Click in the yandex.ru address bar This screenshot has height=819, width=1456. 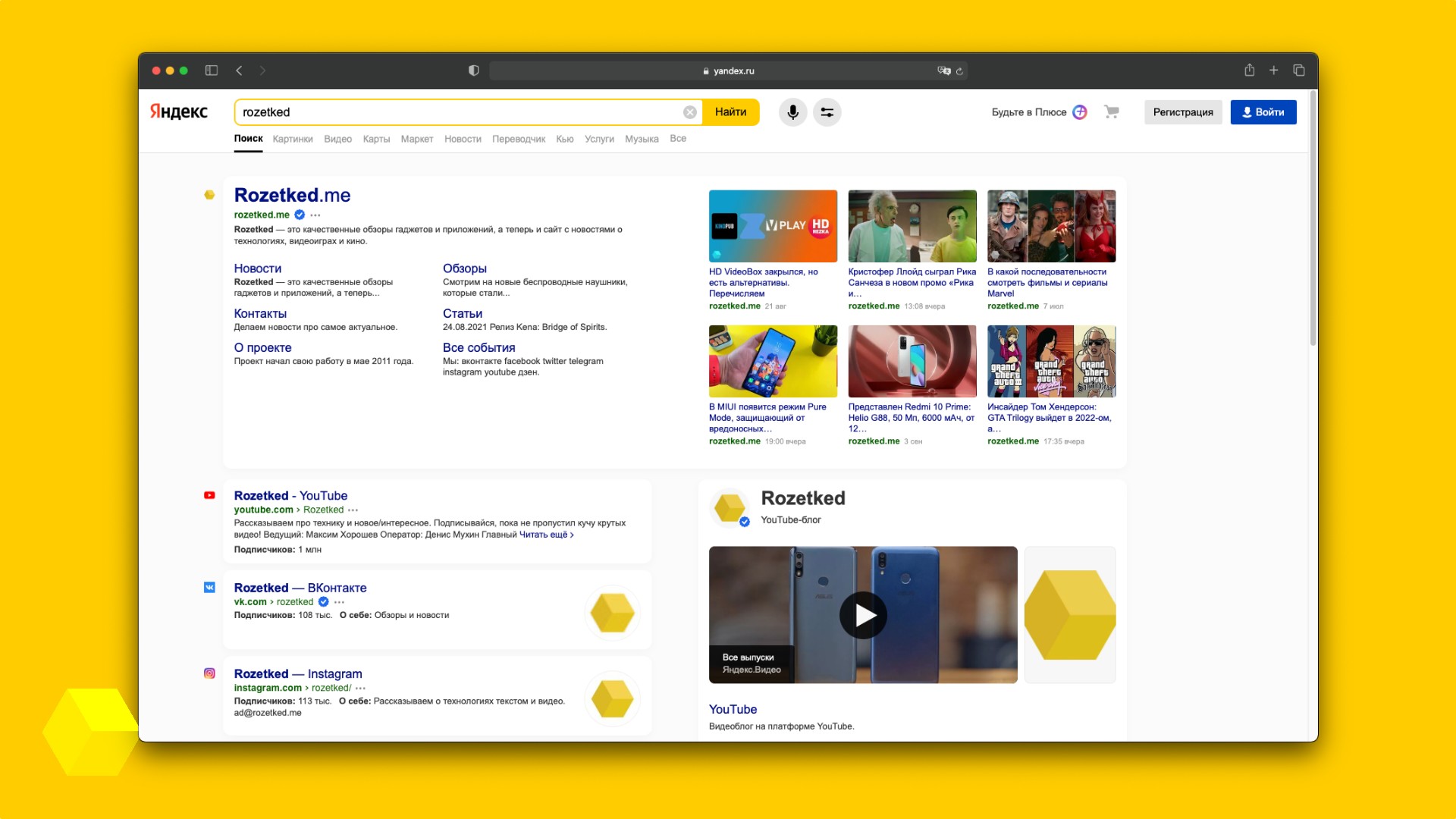point(728,71)
